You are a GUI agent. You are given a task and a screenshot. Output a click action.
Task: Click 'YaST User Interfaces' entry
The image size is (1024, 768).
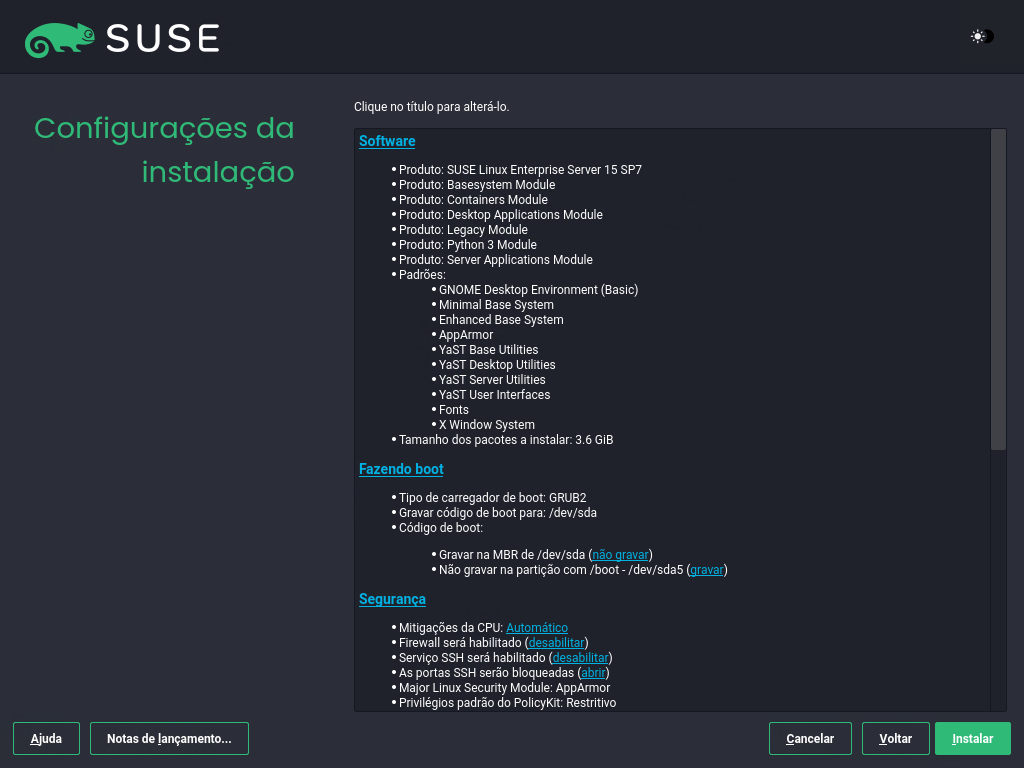coord(494,395)
